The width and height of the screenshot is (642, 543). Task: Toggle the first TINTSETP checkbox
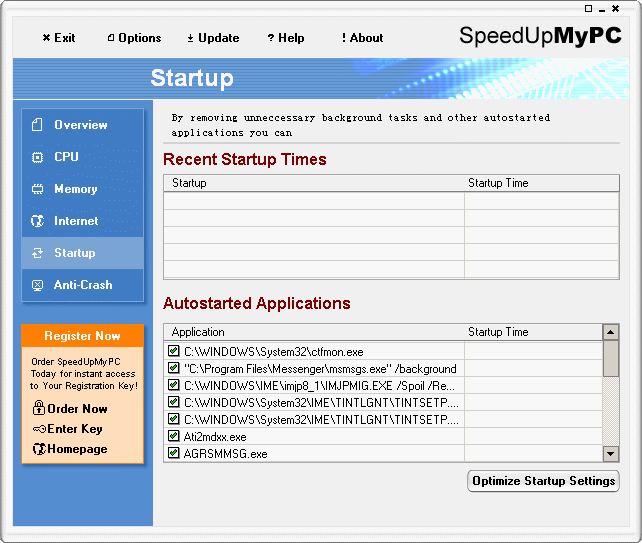(174, 402)
